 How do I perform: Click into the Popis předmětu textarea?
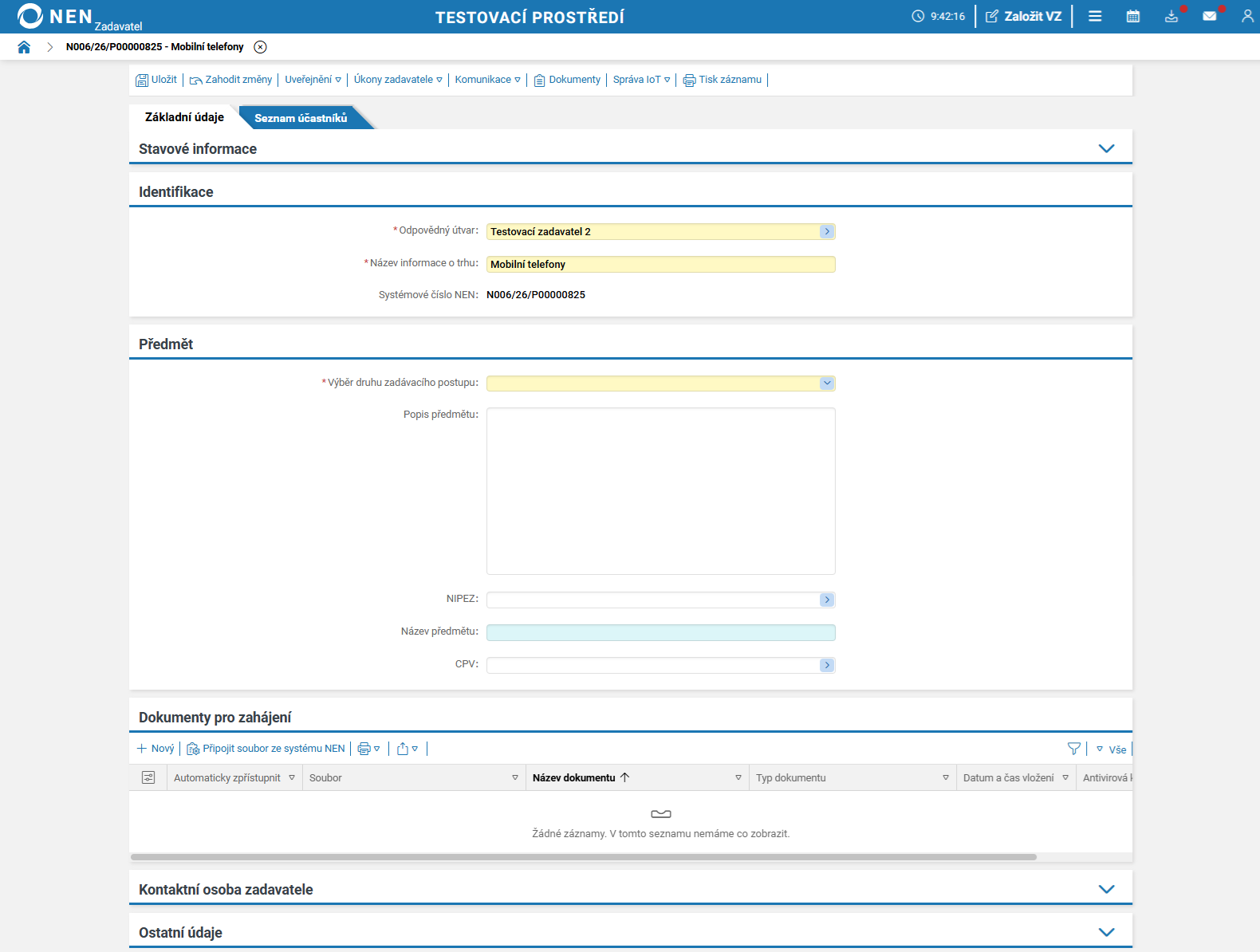[x=661, y=491]
